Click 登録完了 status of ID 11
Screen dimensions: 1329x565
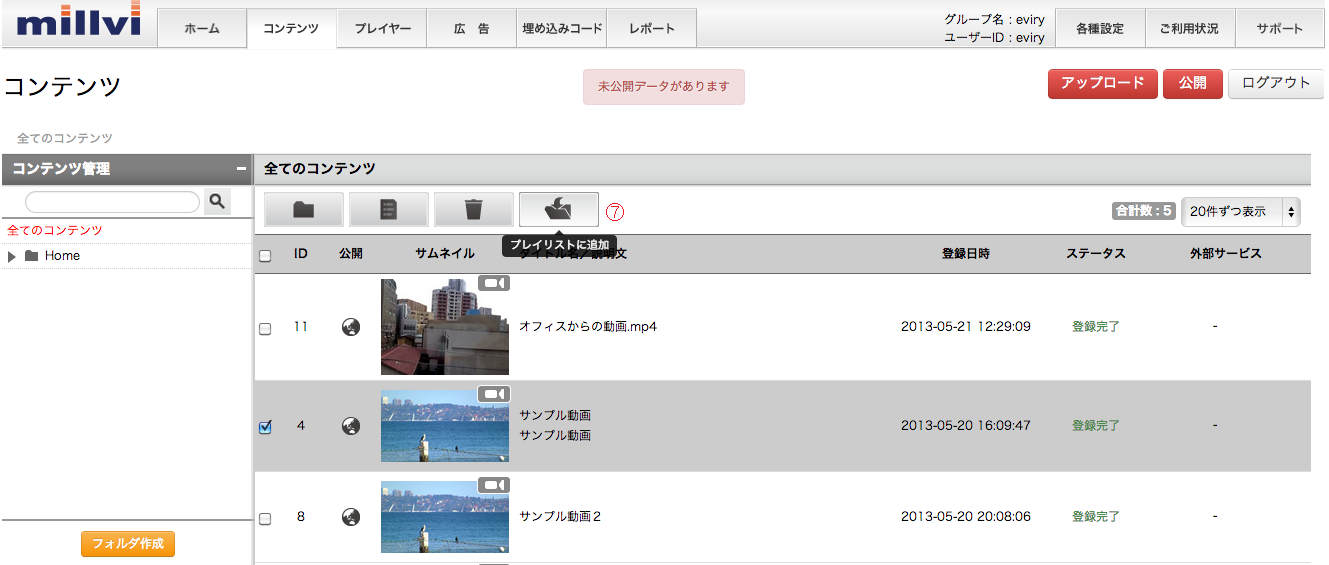(1096, 327)
